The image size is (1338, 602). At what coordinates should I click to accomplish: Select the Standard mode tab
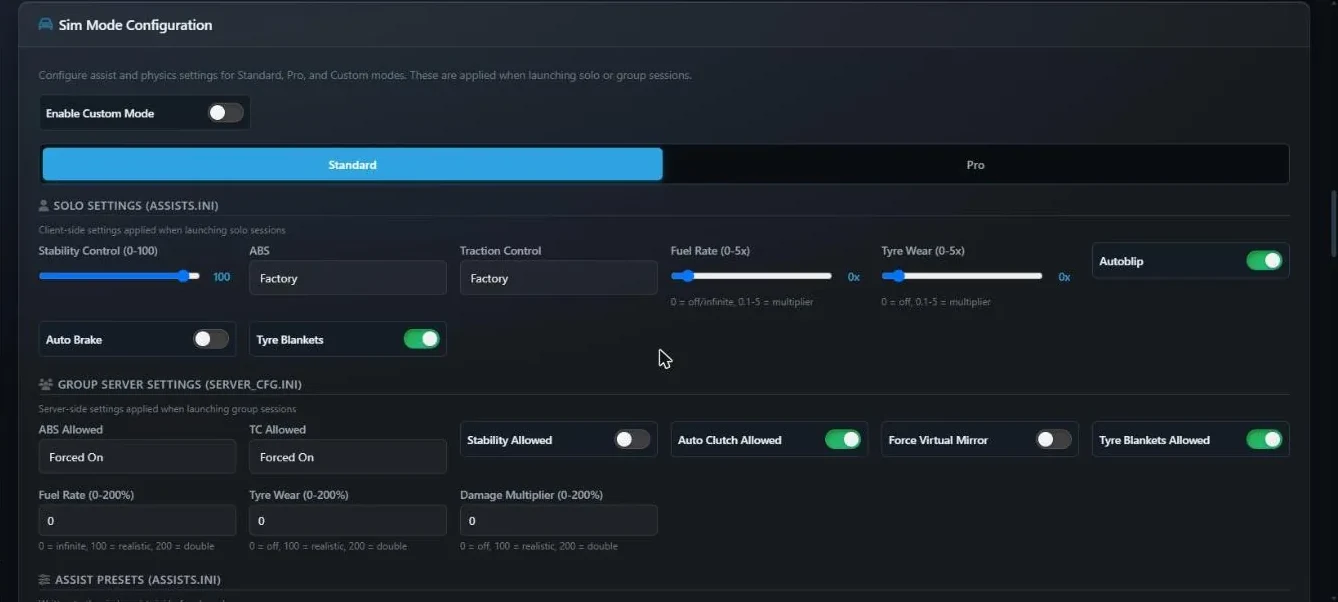[x=352, y=165]
